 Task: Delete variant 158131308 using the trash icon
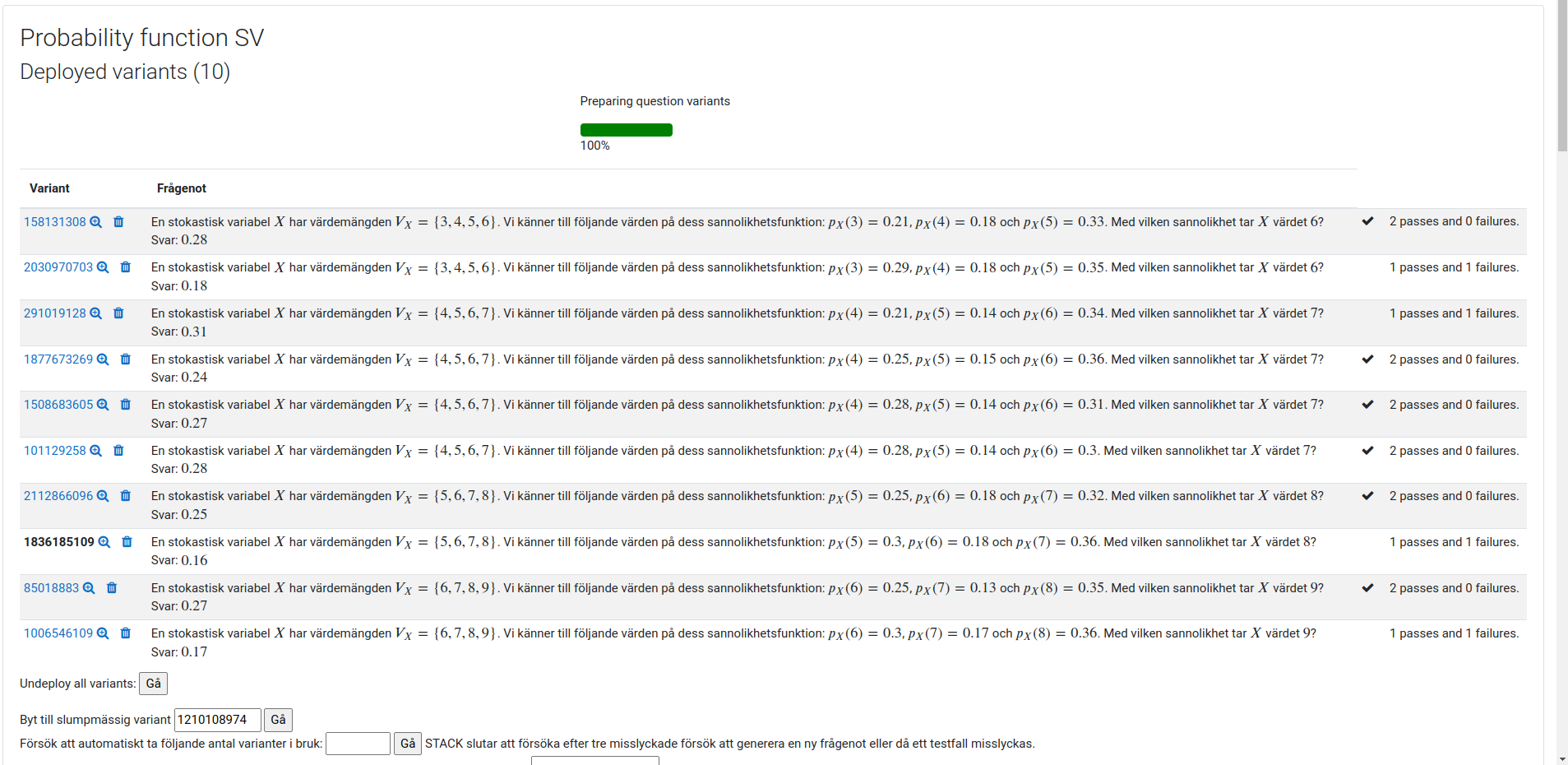click(x=118, y=221)
